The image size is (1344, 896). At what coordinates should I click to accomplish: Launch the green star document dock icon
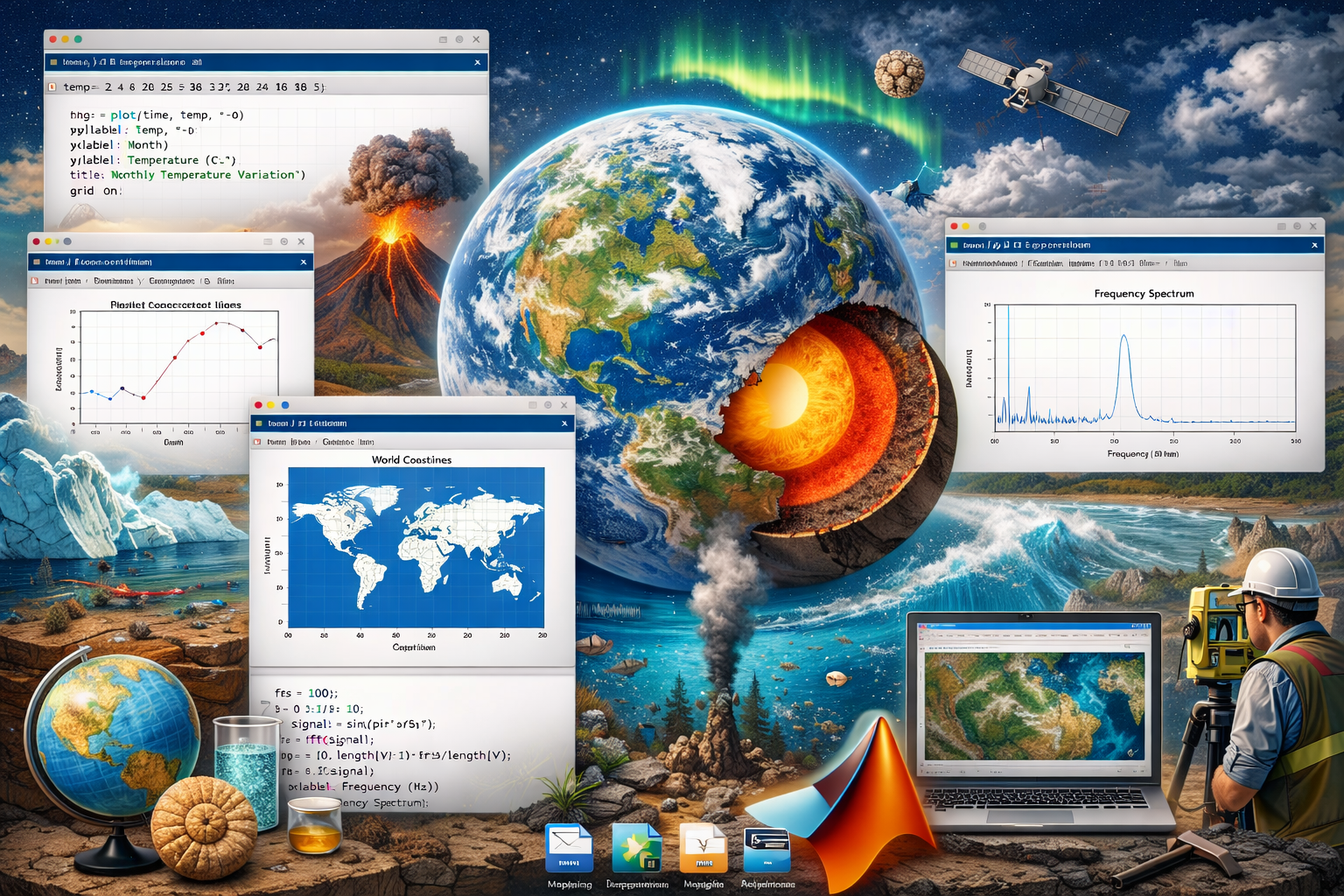[x=636, y=848]
